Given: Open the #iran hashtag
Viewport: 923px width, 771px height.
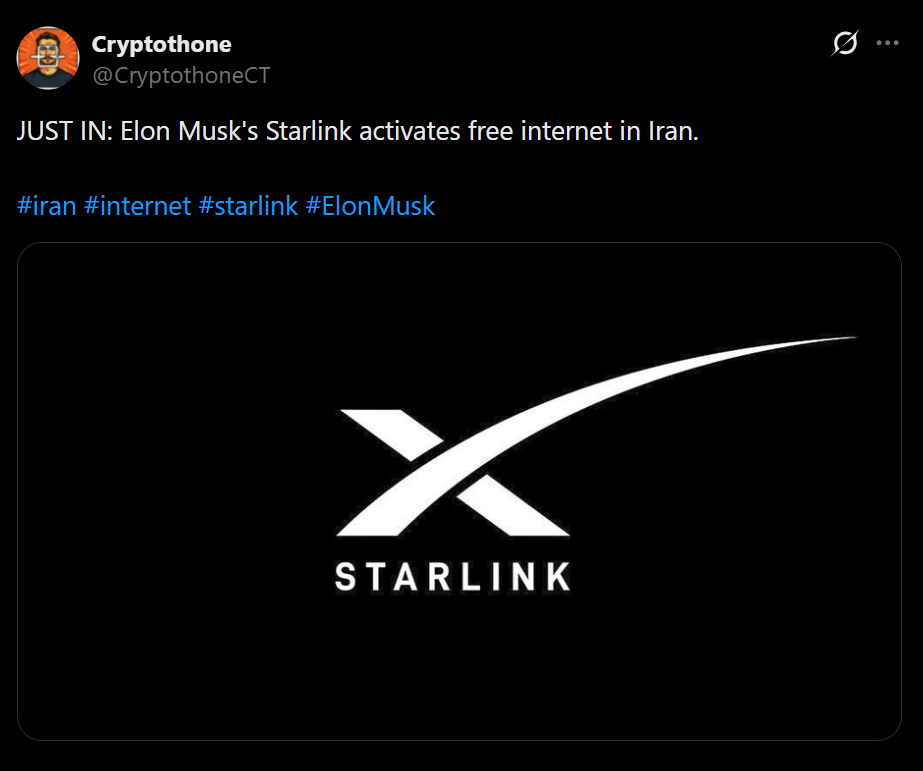Looking at the screenshot, I should 47,206.
